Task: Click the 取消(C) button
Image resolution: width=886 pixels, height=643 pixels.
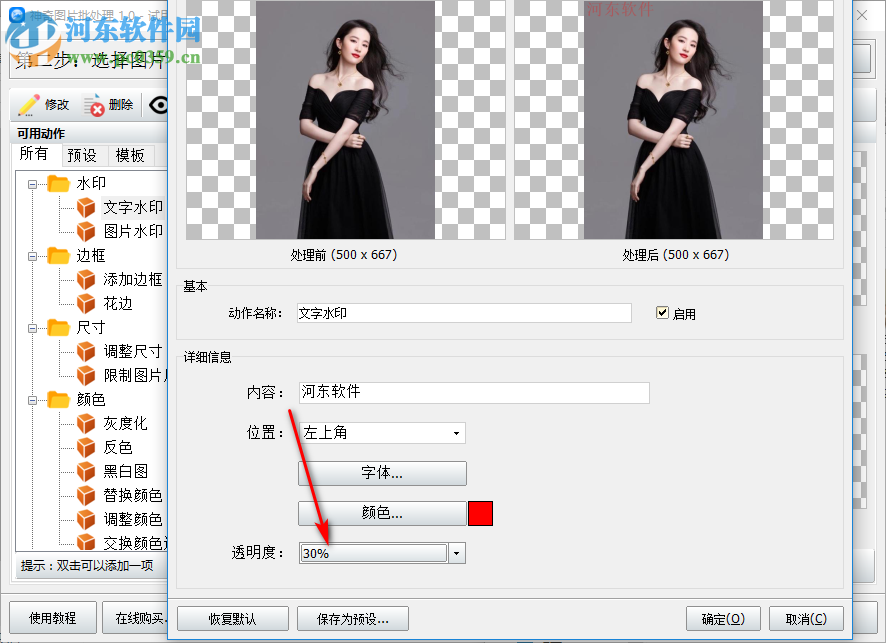Action: tap(806, 619)
